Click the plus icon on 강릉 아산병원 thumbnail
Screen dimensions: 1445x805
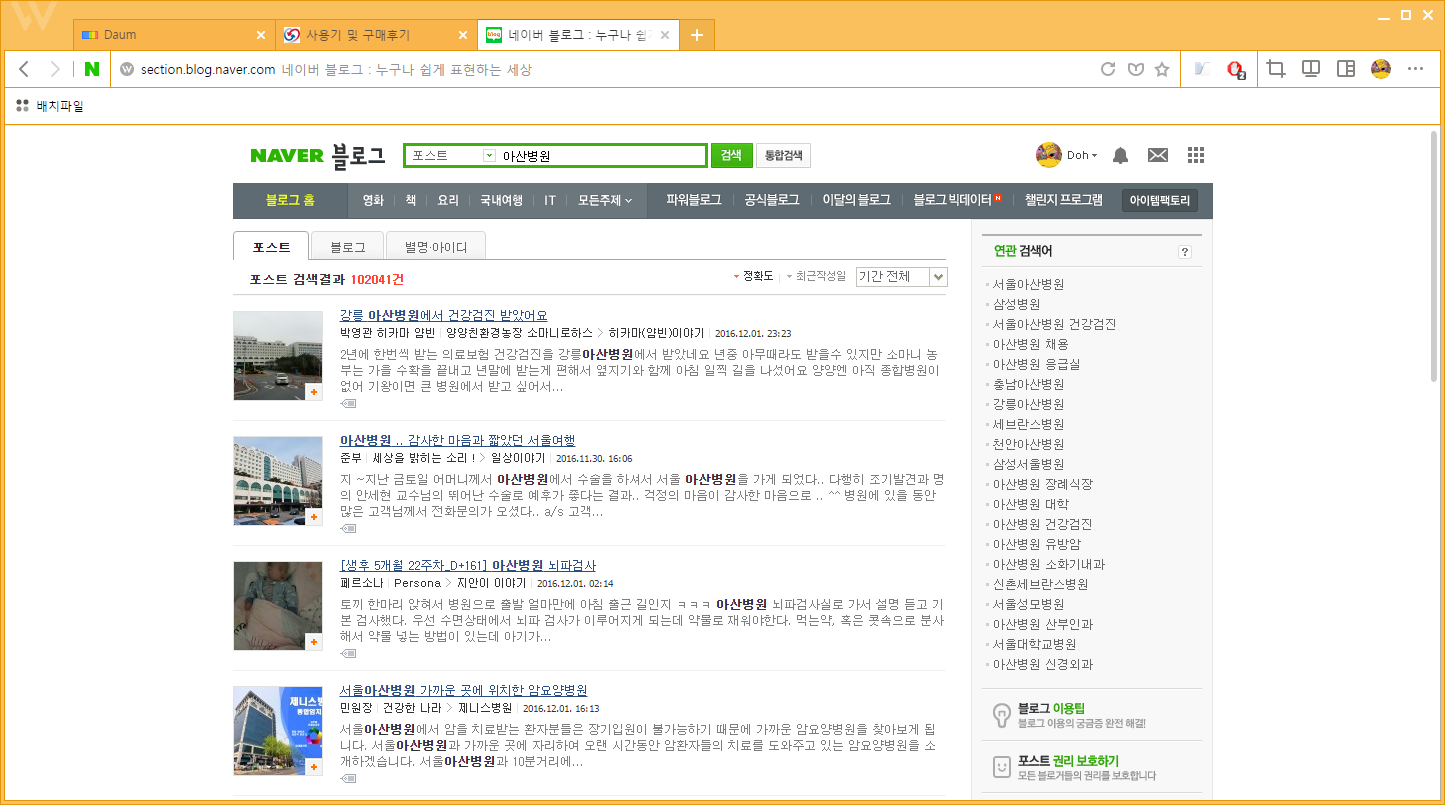coord(314,392)
